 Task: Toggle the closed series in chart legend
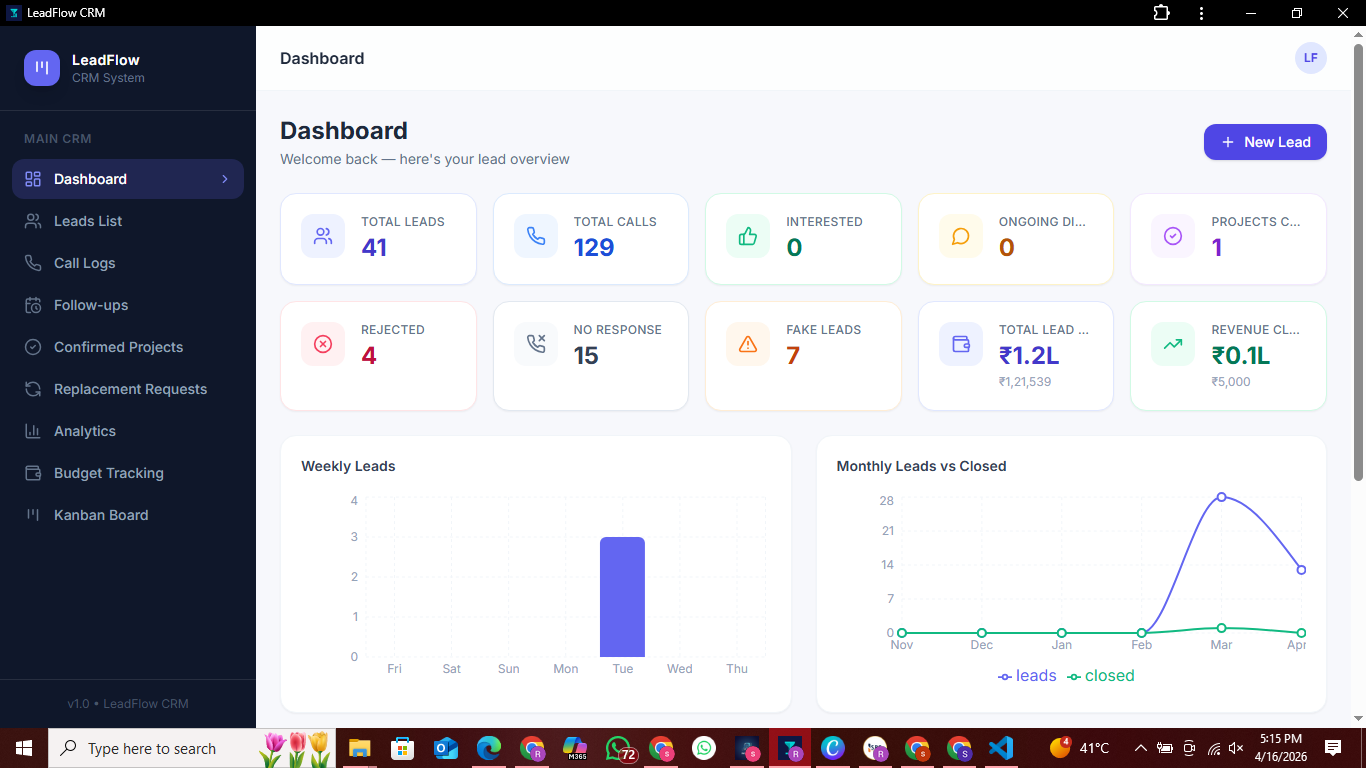coord(1101,676)
